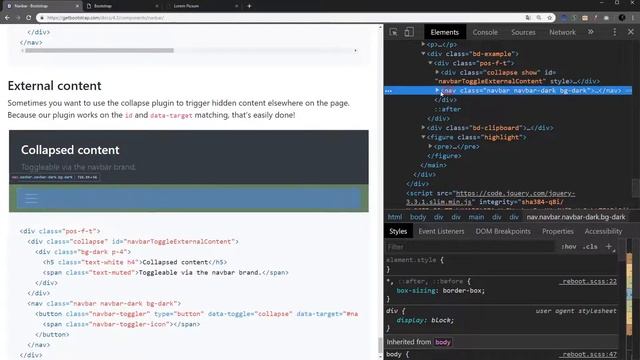640x360 pixels.
Task: Click the External content heading
Action: (54, 86)
